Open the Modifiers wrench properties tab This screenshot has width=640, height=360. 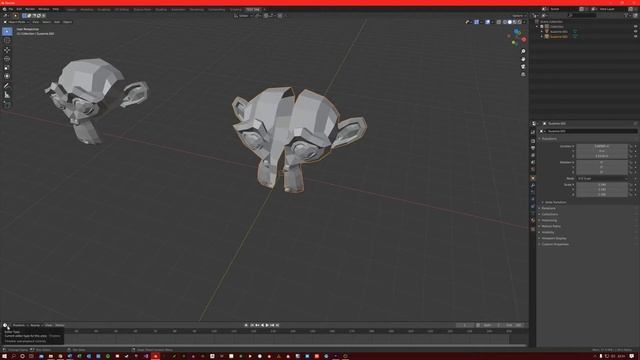point(533,185)
